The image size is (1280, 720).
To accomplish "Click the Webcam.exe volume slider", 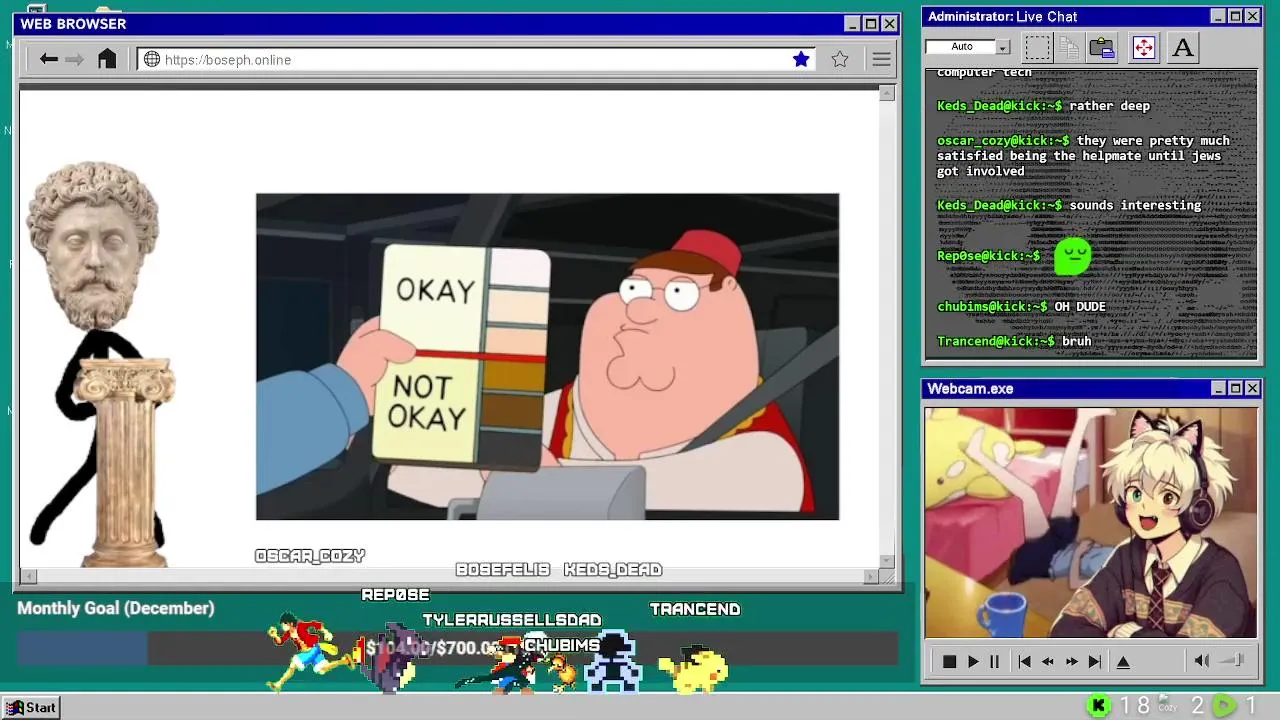I will [1233, 660].
